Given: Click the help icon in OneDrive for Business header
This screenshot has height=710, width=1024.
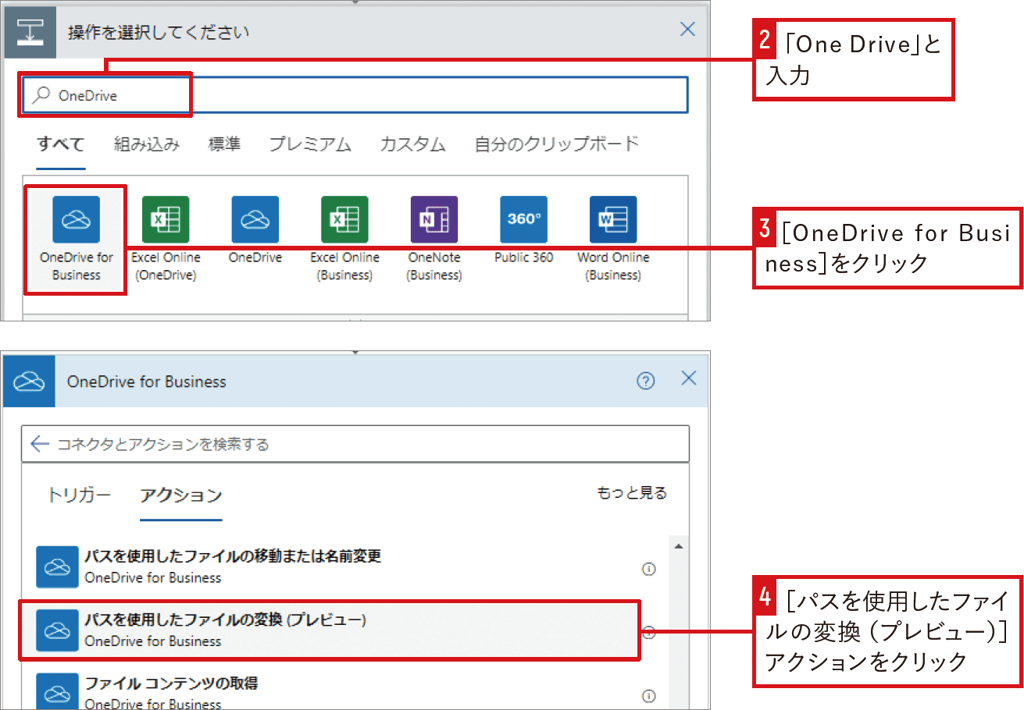Looking at the screenshot, I should click(x=646, y=381).
